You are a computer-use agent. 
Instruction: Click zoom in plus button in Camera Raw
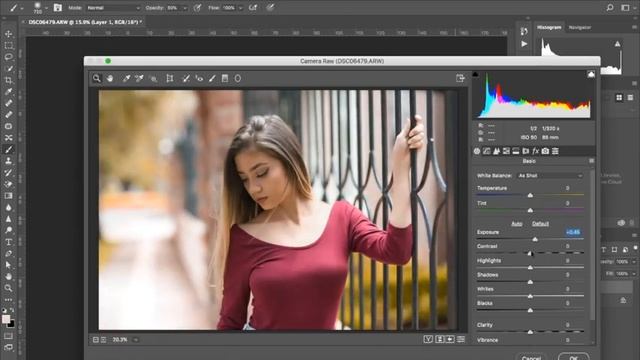coord(104,340)
